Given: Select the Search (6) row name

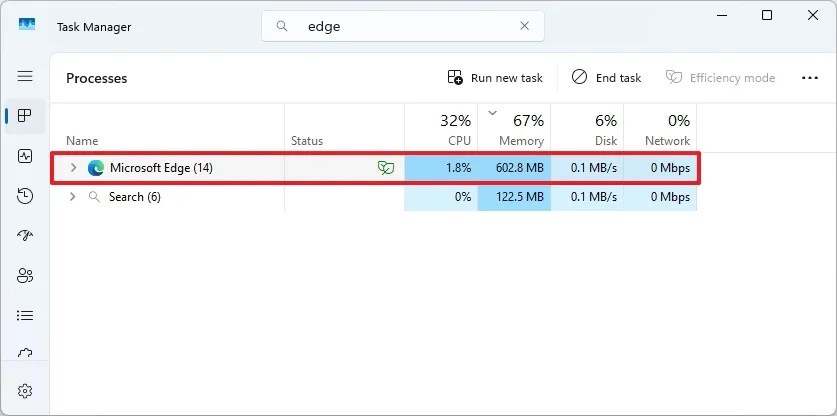Looking at the screenshot, I should (x=135, y=197).
